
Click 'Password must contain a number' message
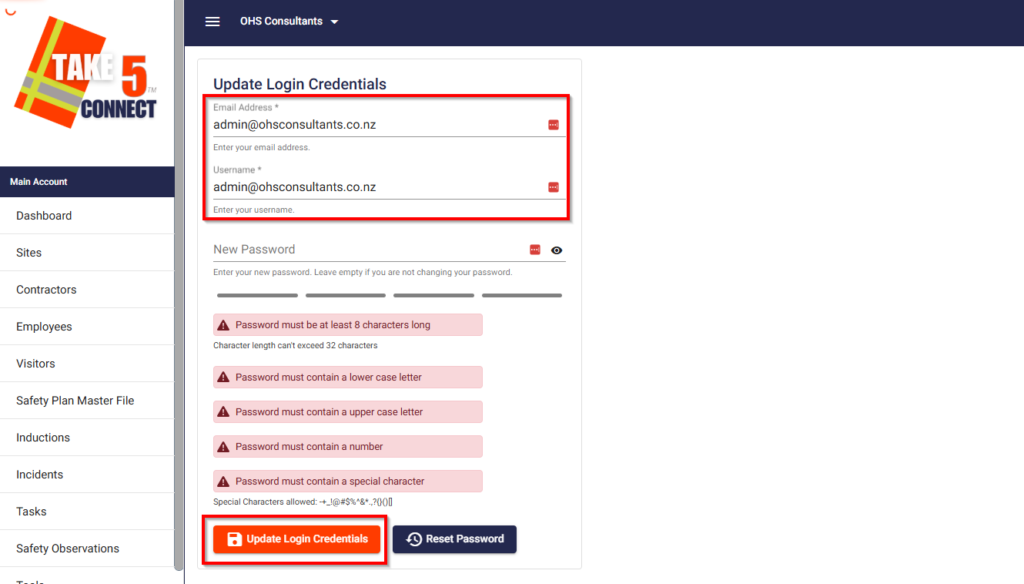pyautogui.click(x=309, y=447)
